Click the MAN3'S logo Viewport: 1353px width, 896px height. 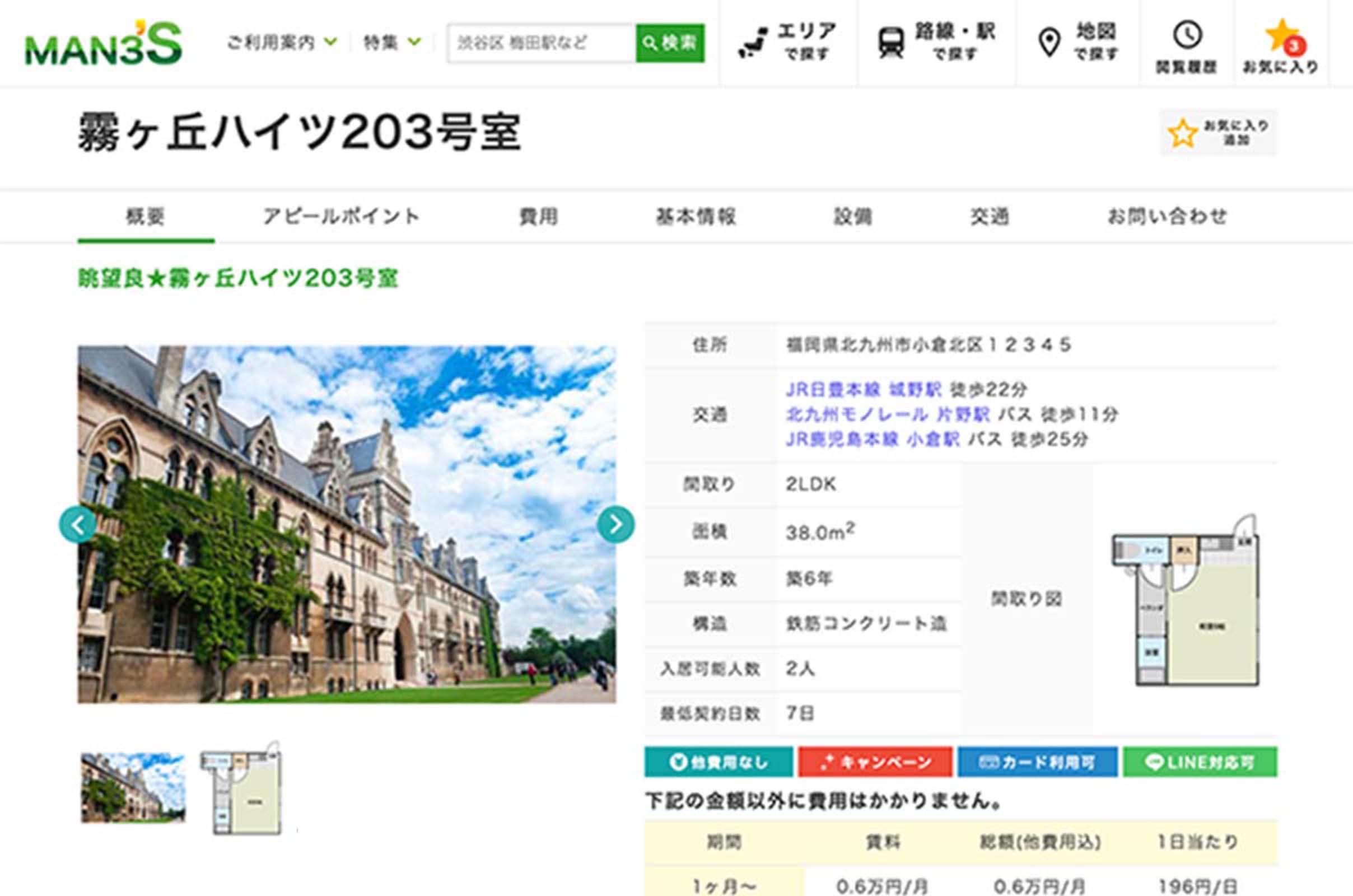104,44
